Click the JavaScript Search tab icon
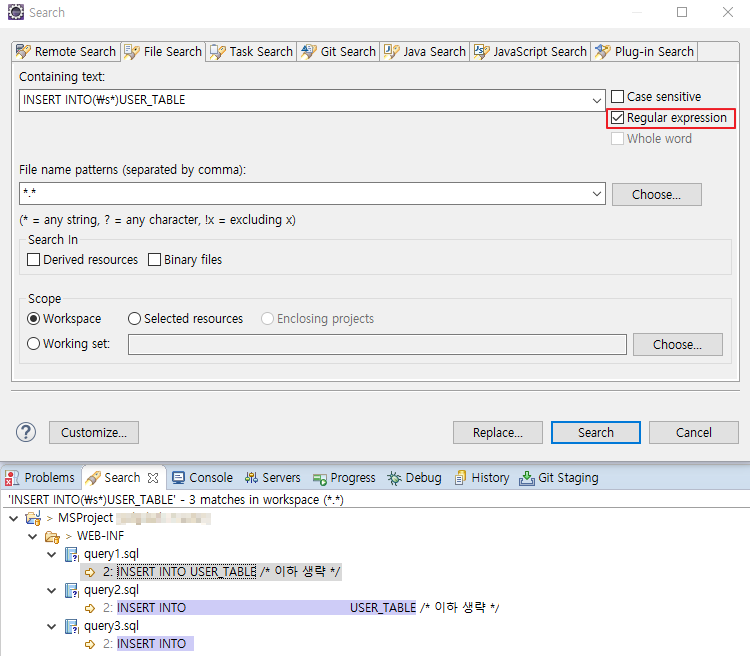Image resolution: width=750 pixels, height=656 pixels. [481, 51]
